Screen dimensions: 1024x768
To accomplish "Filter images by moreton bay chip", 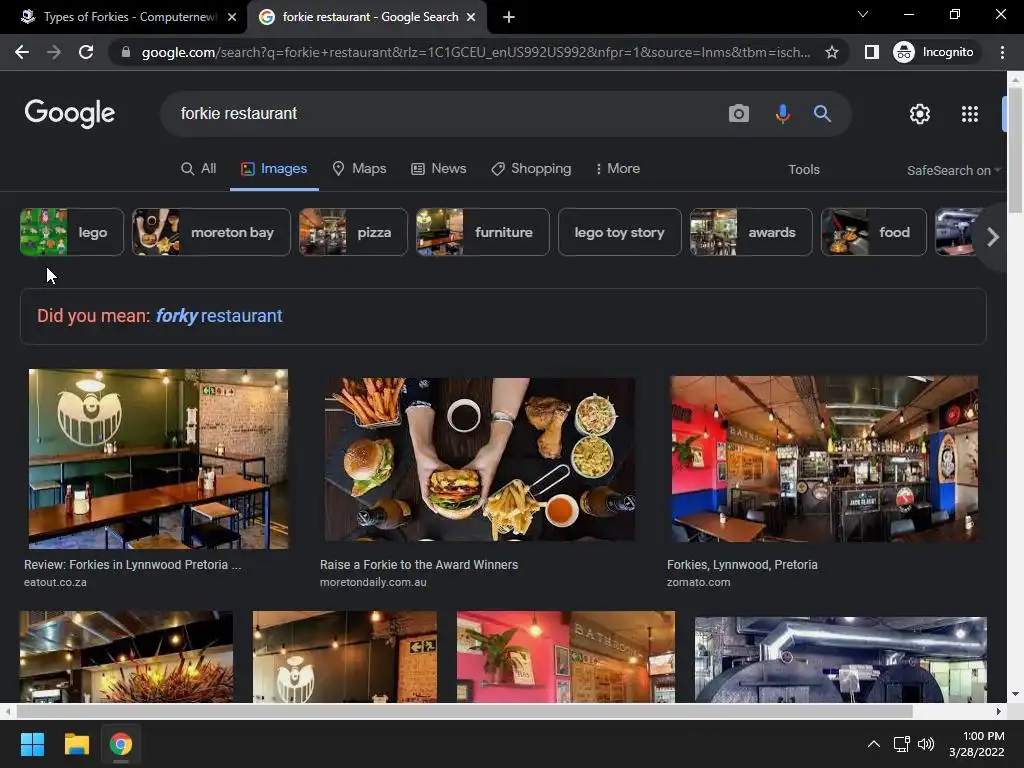I will pos(211,232).
